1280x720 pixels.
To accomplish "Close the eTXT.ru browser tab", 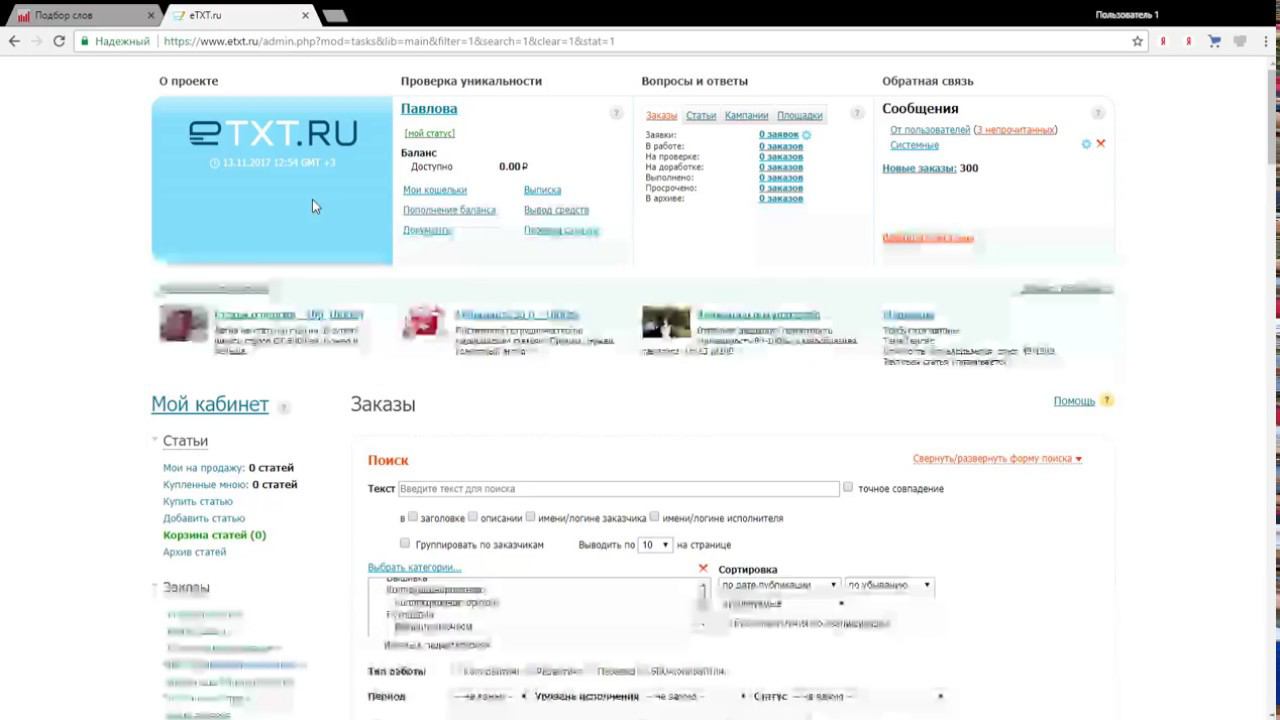I will 306,16.
